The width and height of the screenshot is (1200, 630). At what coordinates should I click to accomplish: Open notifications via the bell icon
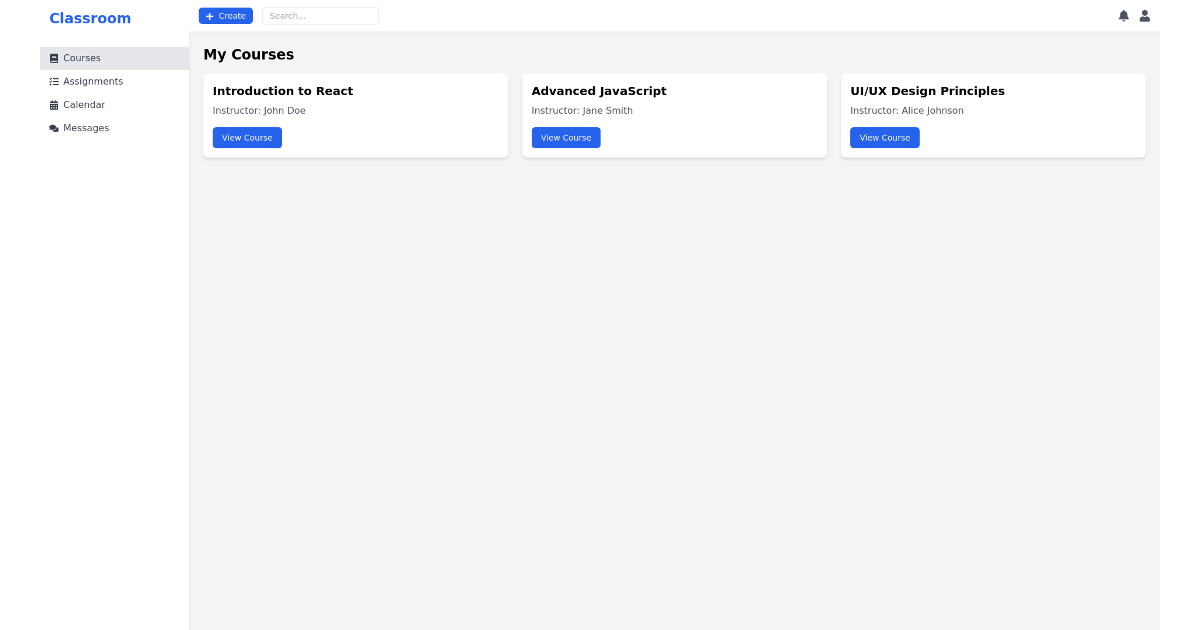(x=1123, y=15)
